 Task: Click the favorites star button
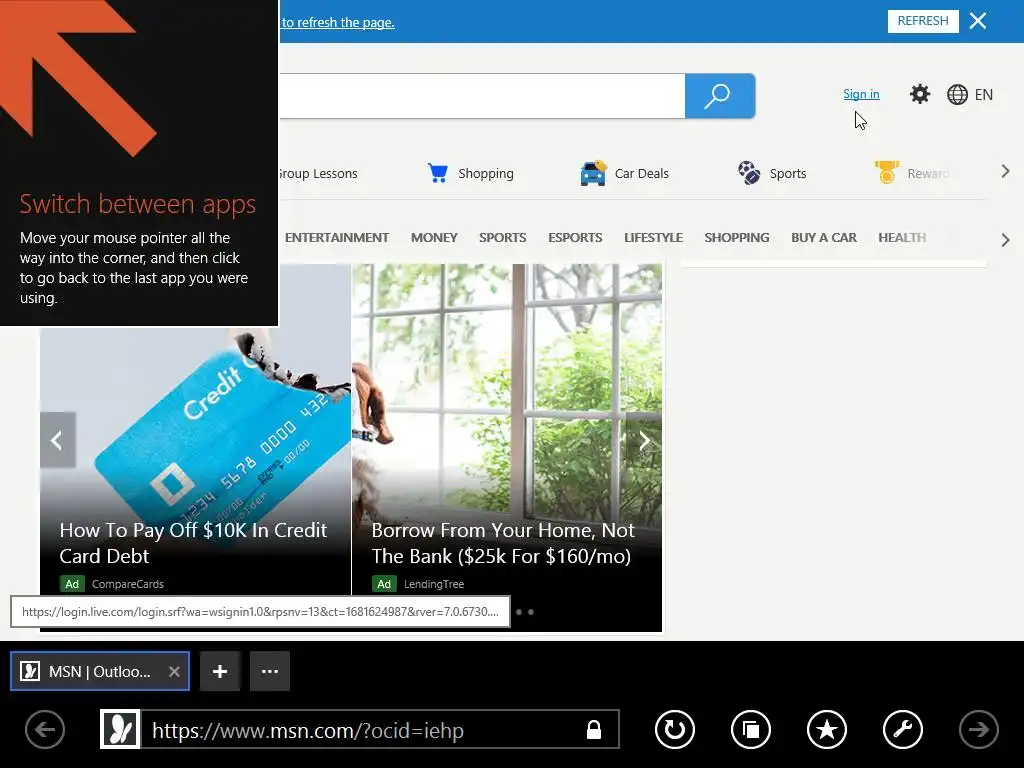827,729
